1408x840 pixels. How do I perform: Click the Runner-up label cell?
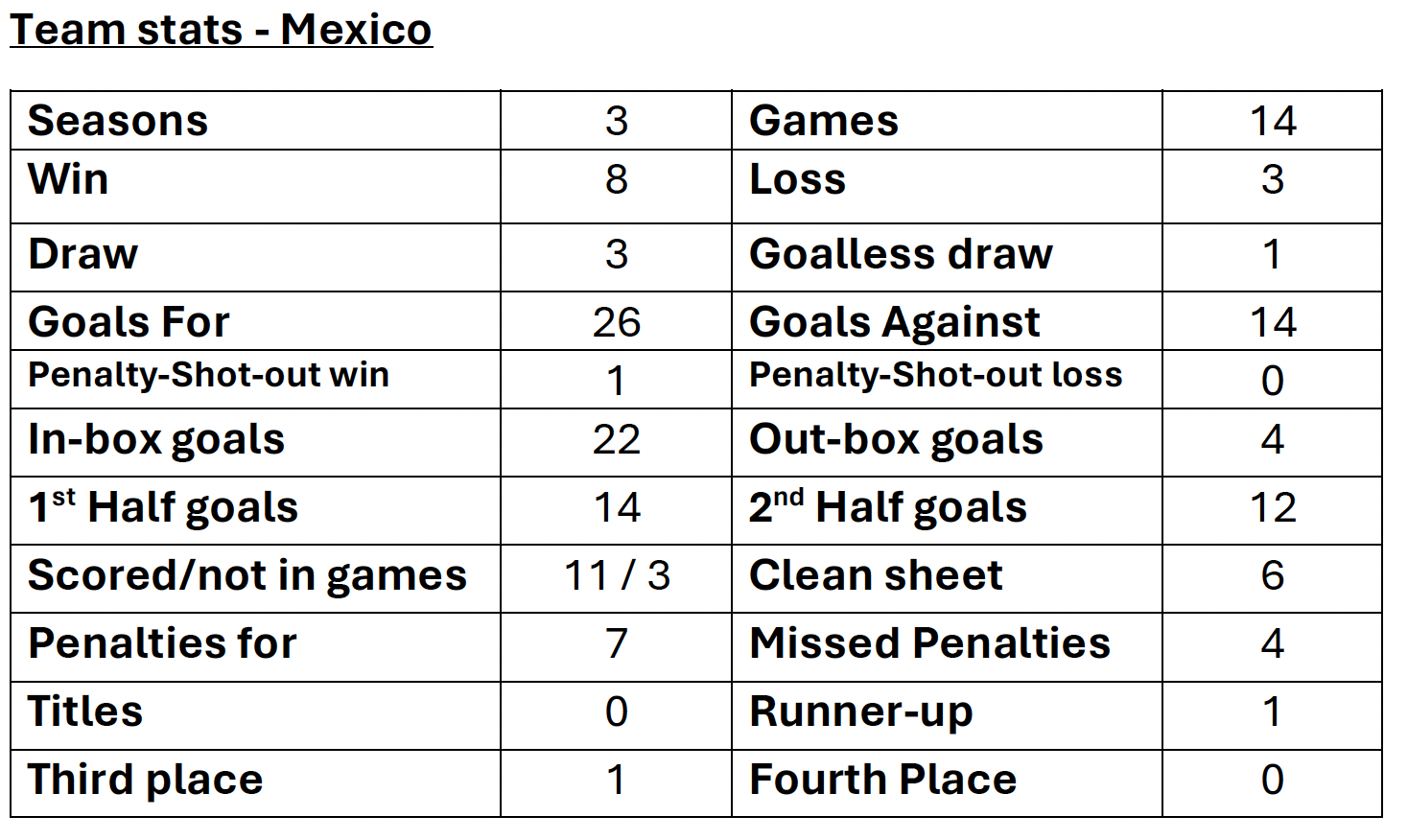[947, 716]
